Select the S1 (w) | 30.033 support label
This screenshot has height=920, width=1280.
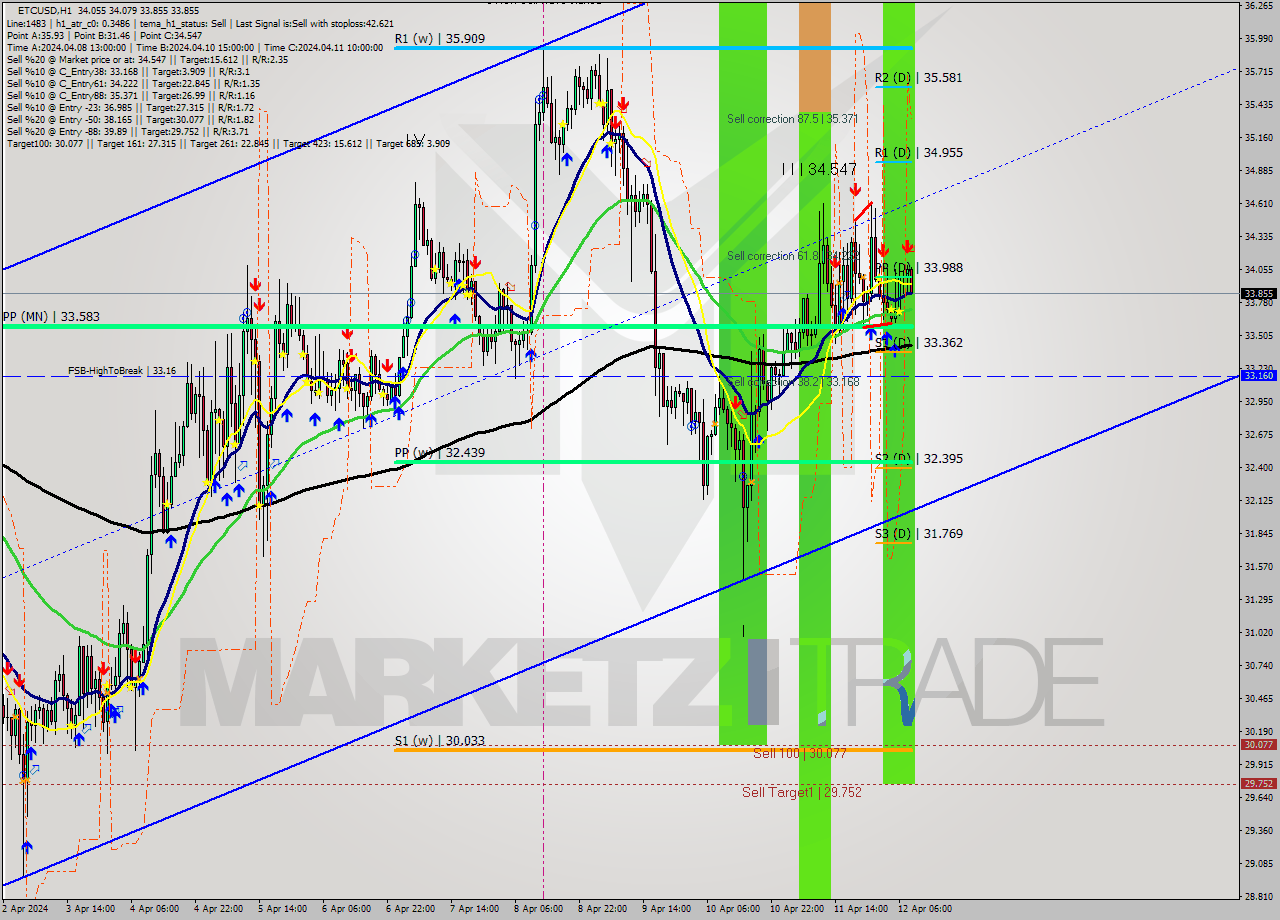(x=439, y=741)
